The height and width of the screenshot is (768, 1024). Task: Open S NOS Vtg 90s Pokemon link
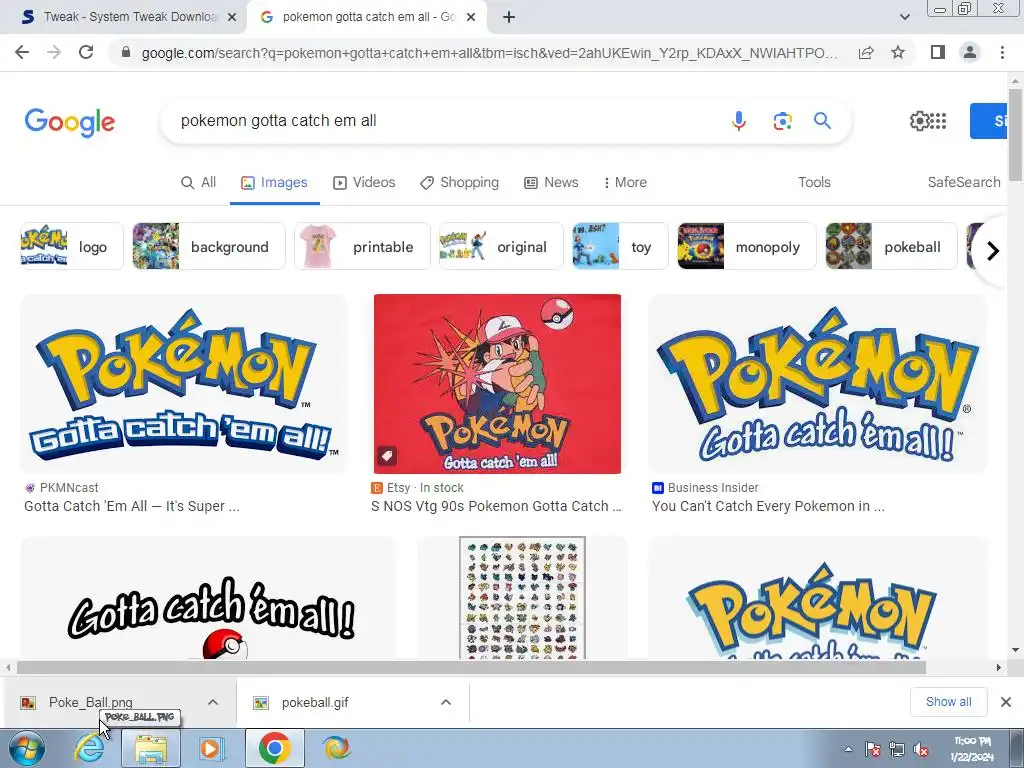pos(496,506)
